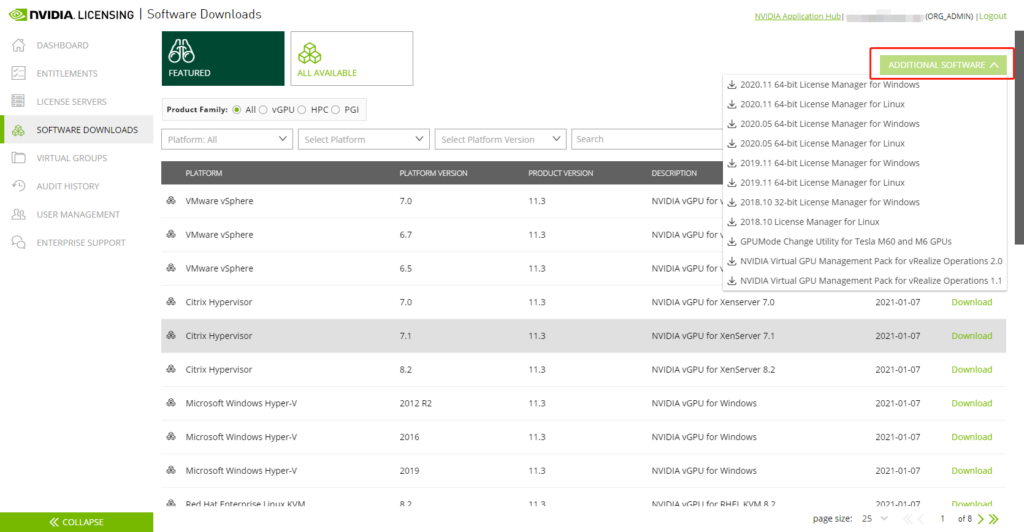Click the User Management people icon
The height and width of the screenshot is (532, 1024).
18,214
